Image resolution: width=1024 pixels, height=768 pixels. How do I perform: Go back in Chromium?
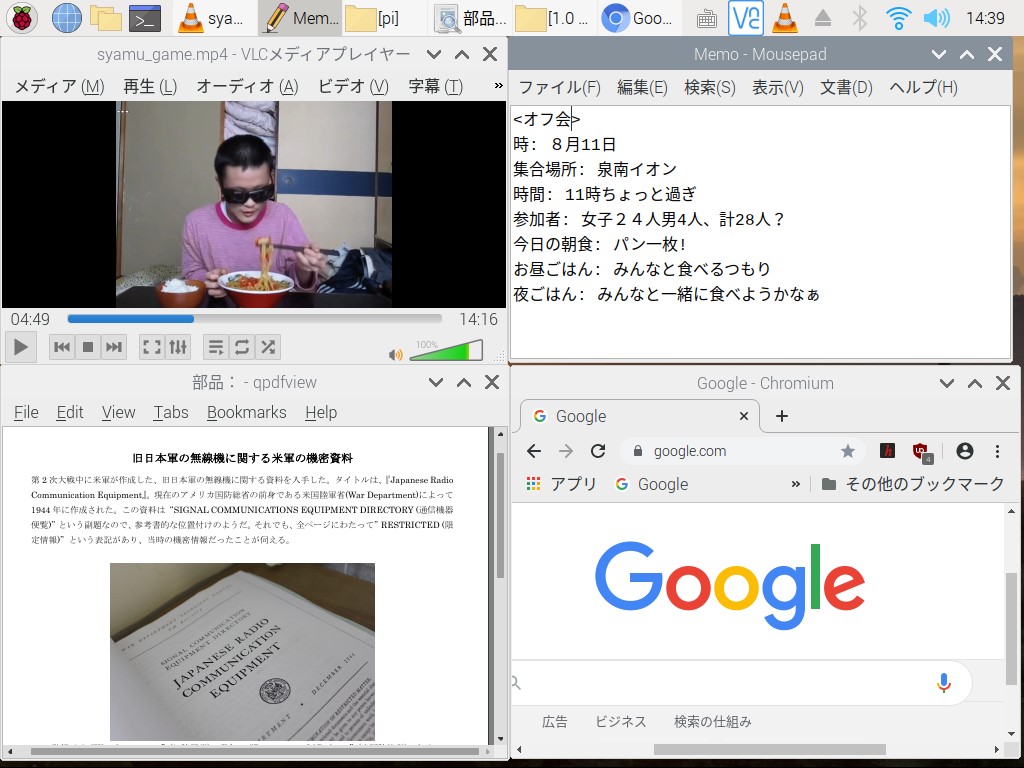pyautogui.click(x=534, y=451)
